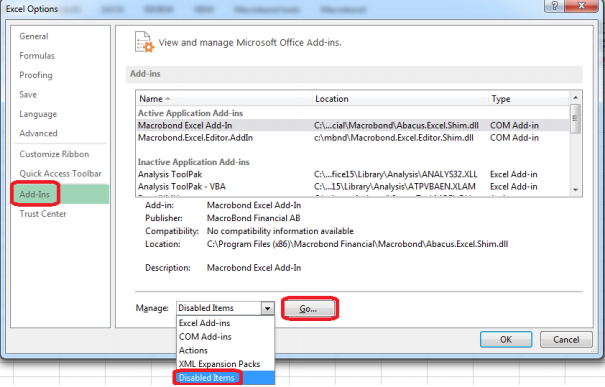Sort add-ins by the Name column
The width and height of the screenshot is (605, 387).
(224, 99)
